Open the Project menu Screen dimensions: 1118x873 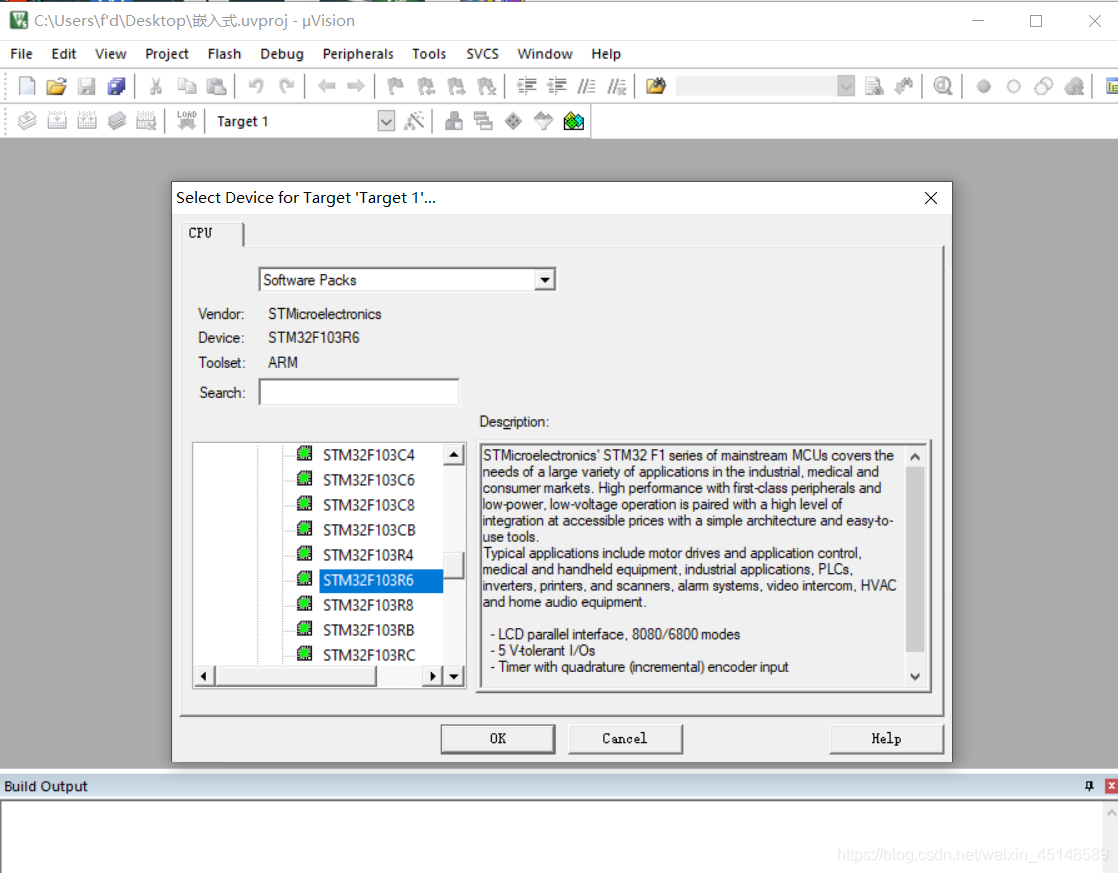167,53
